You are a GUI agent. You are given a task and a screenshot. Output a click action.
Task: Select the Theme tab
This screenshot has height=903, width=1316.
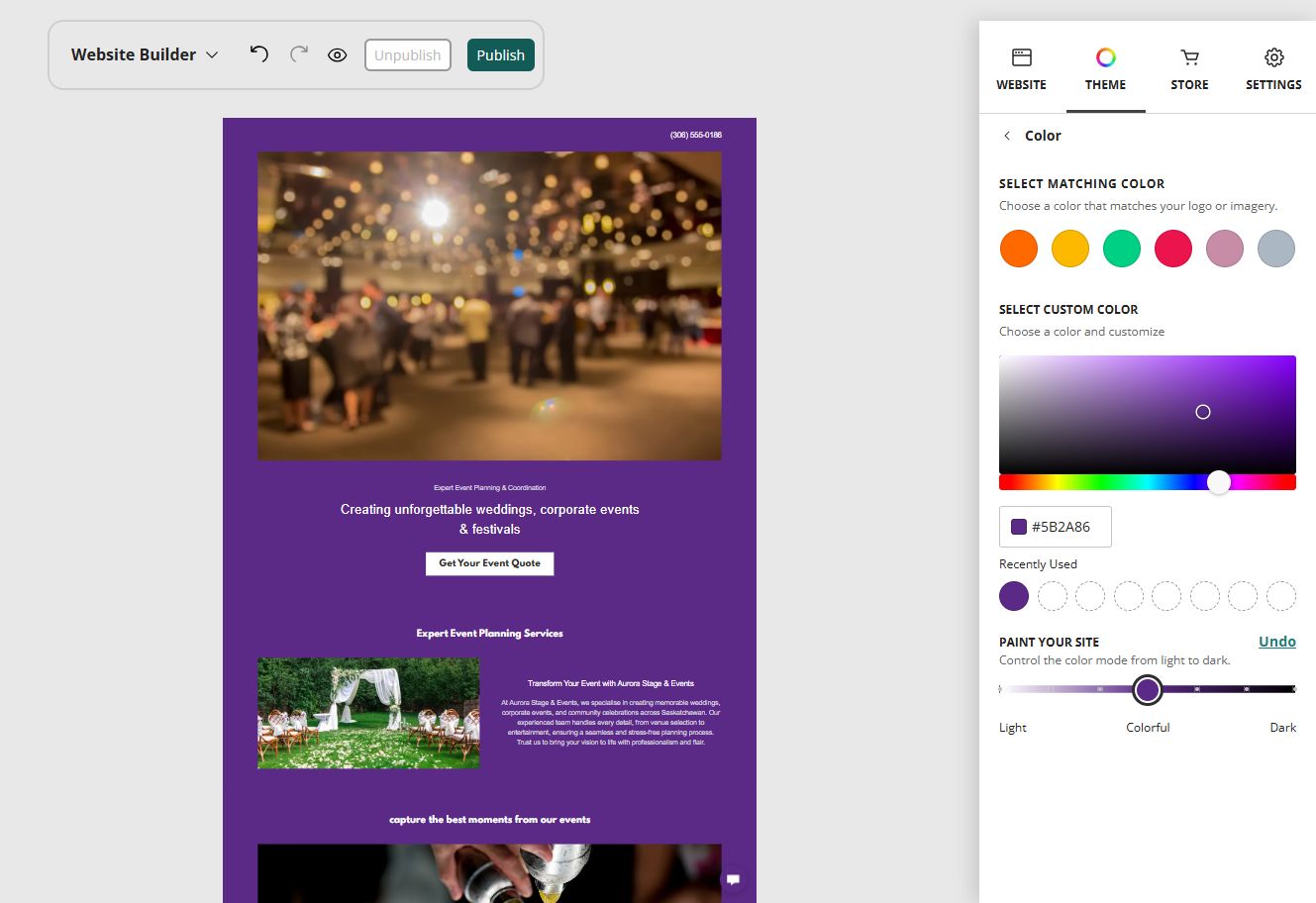click(x=1105, y=69)
